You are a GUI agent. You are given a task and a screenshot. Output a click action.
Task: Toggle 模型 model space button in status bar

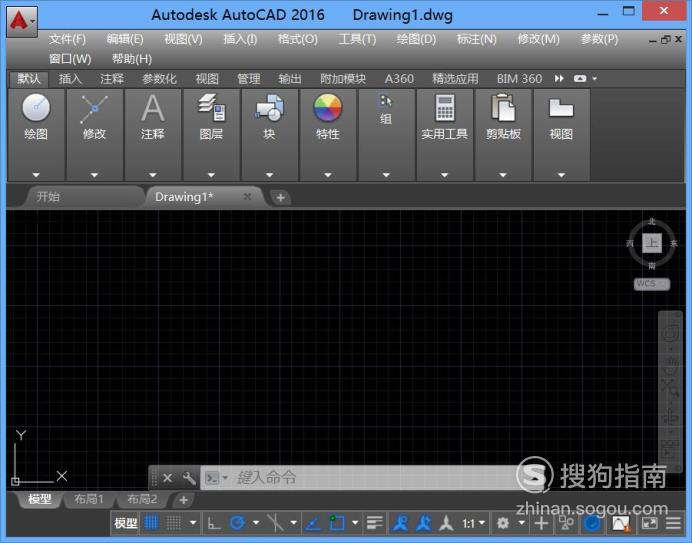125,523
